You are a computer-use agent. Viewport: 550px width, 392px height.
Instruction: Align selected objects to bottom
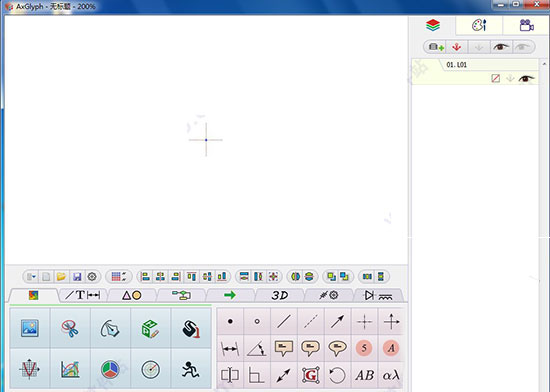222,277
